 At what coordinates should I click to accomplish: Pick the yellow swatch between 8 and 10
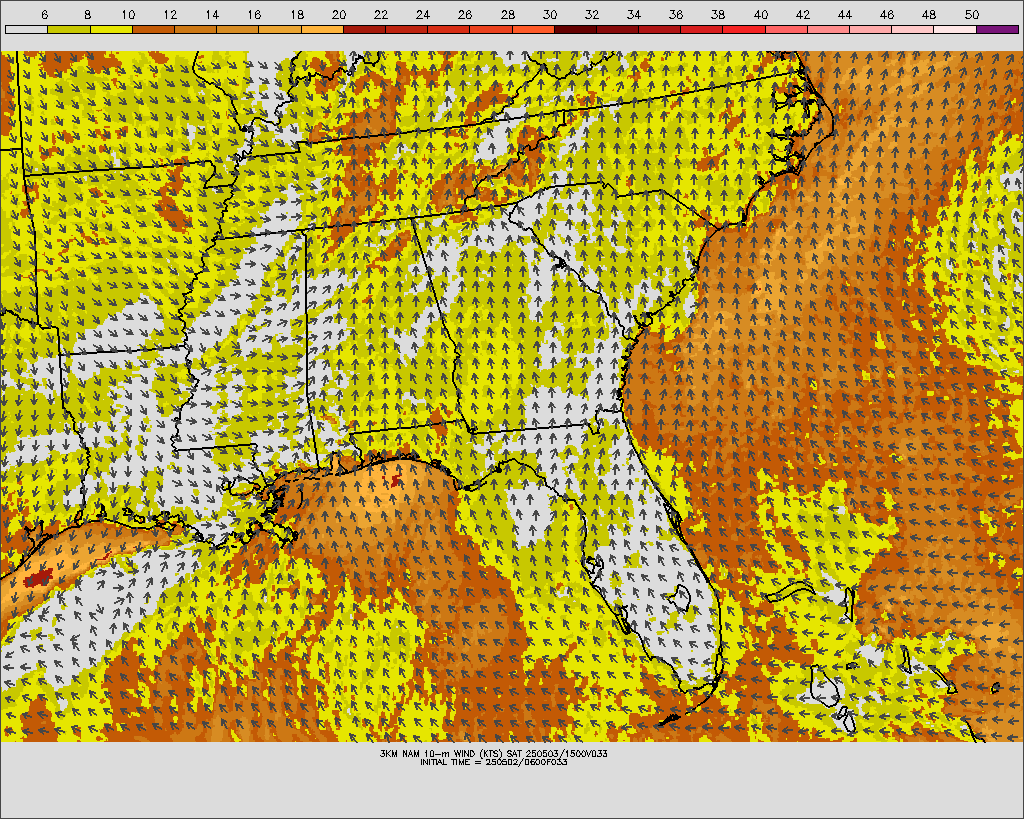click(x=111, y=29)
